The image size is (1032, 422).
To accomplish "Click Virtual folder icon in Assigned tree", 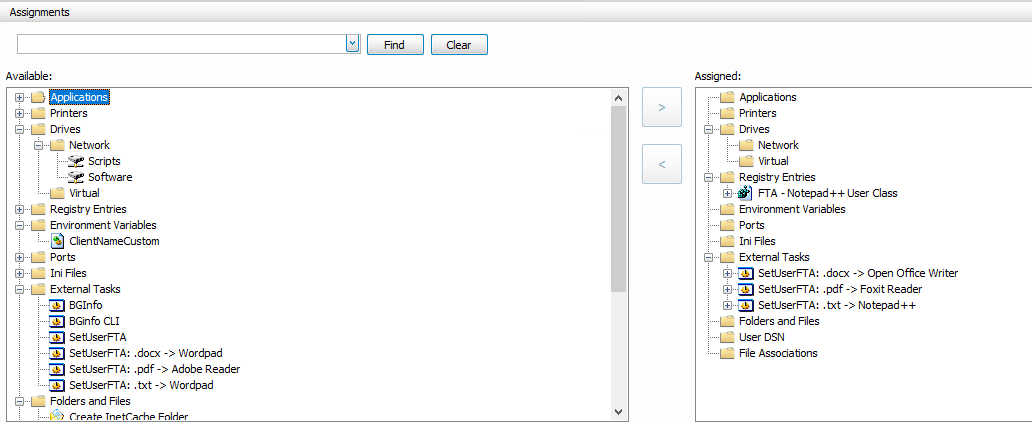I will coord(746,161).
